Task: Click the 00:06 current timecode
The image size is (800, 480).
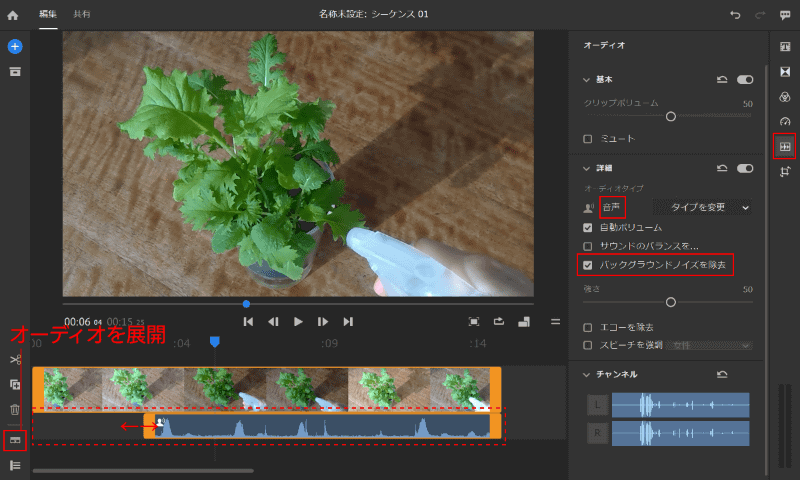Action: pos(83,322)
